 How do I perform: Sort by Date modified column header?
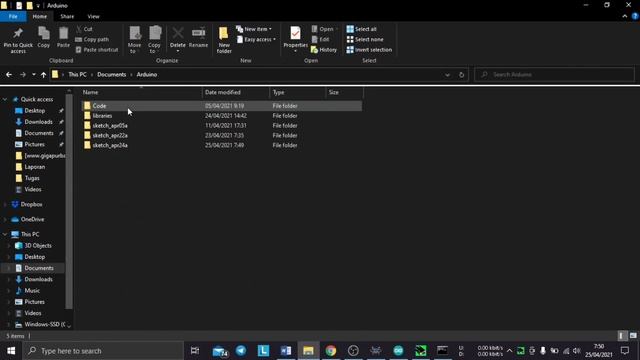coord(236,92)
